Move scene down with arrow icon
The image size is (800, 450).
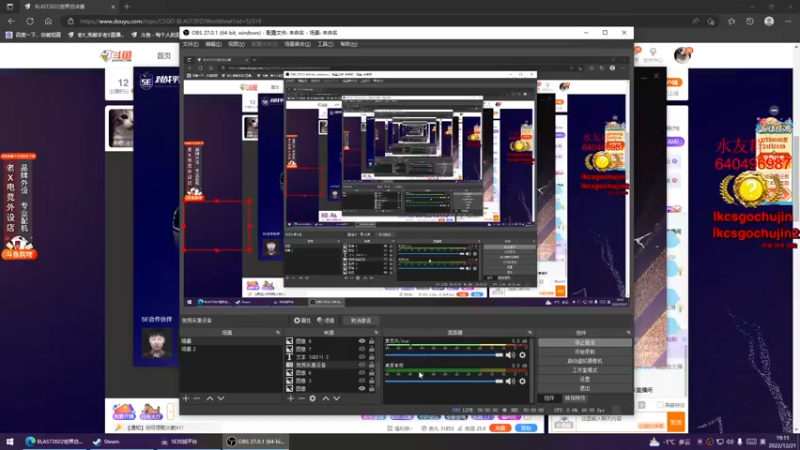coord(221,398)
